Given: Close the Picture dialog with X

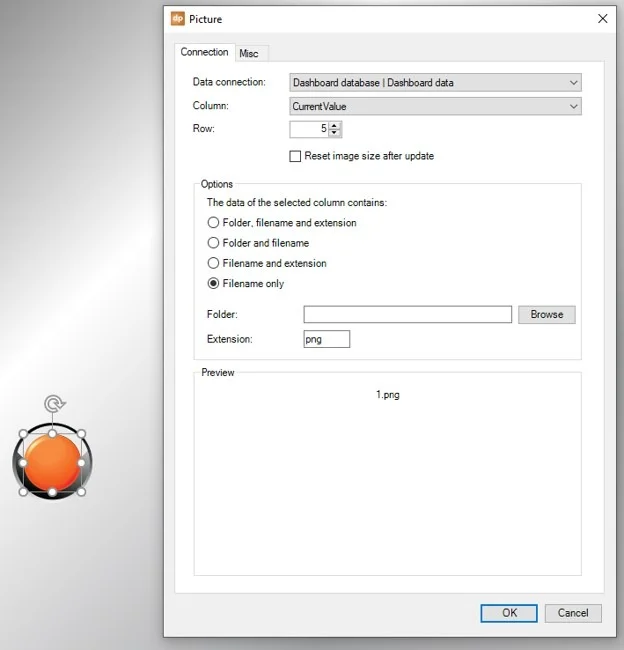Looking at the screenshot, I should (602, 19).
